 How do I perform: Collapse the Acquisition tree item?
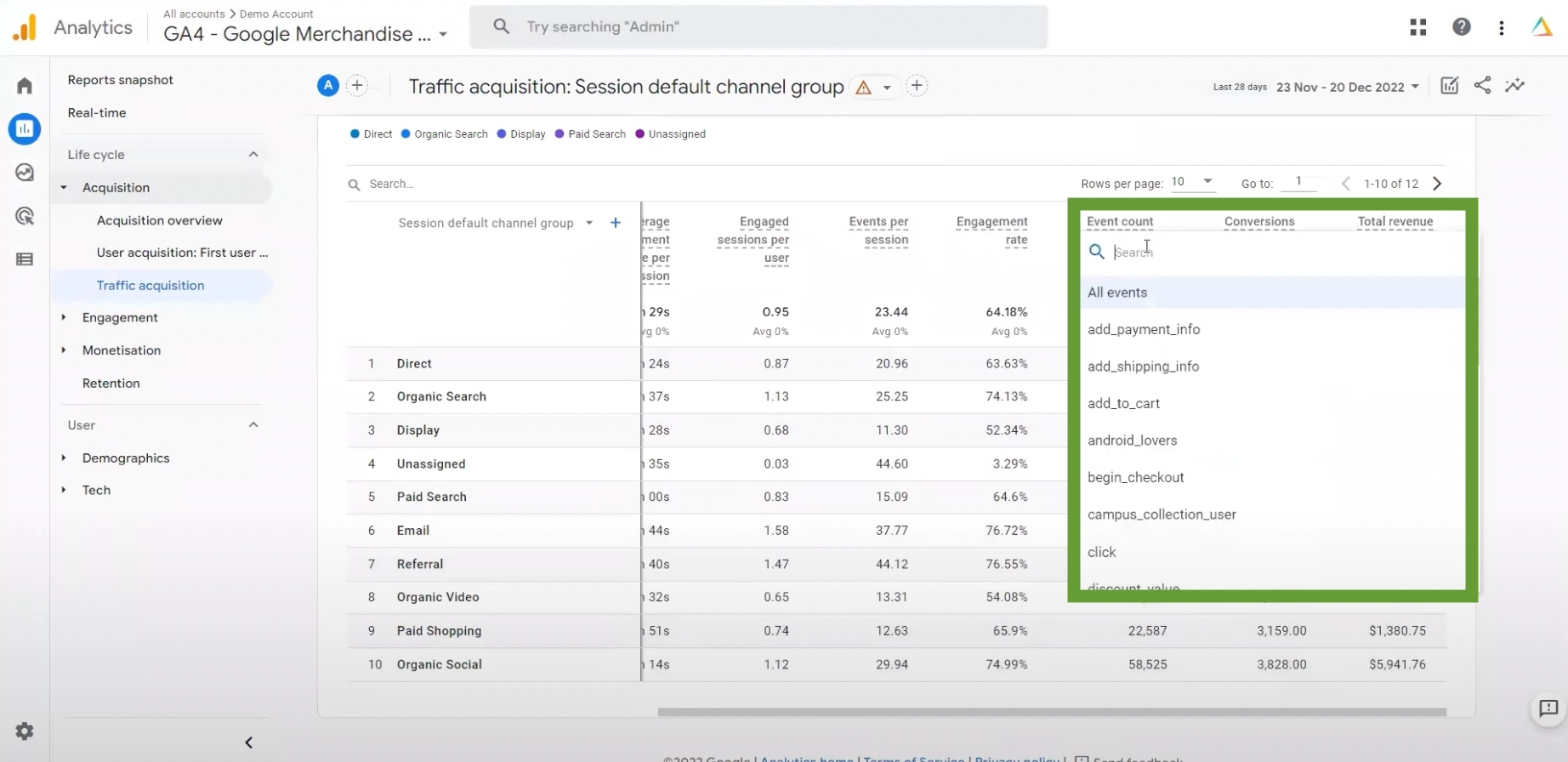[x=64, y=187]
